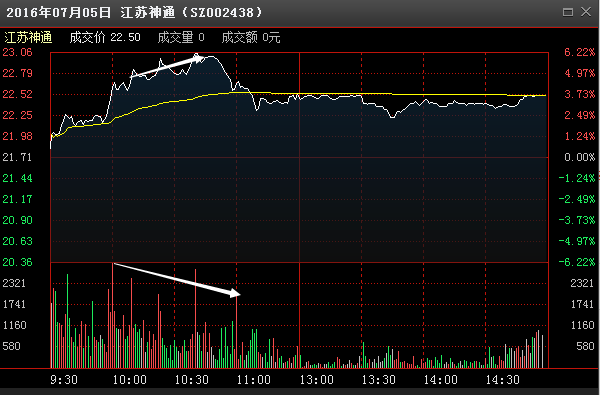The image size is (600, 395).
Task: Click the 20.63 price axis label
Action: point(17,241)
